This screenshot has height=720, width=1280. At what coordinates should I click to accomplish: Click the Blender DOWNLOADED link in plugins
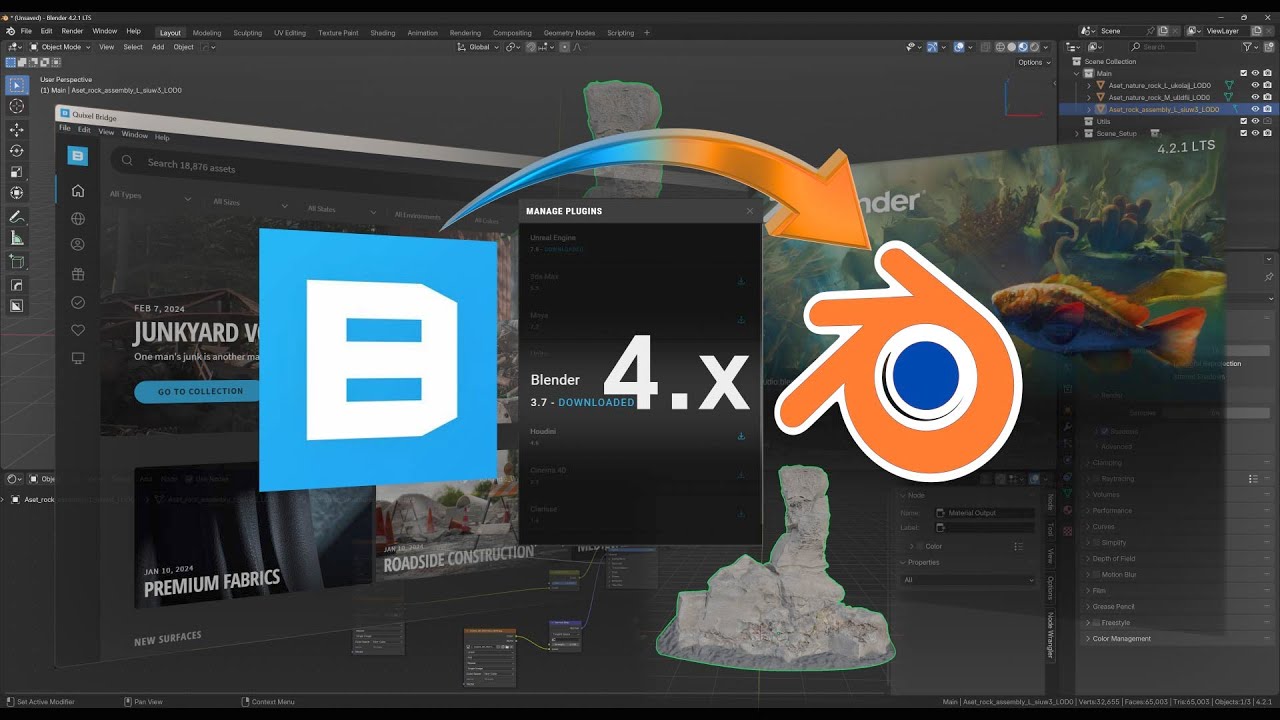click(x=596, y=402)
